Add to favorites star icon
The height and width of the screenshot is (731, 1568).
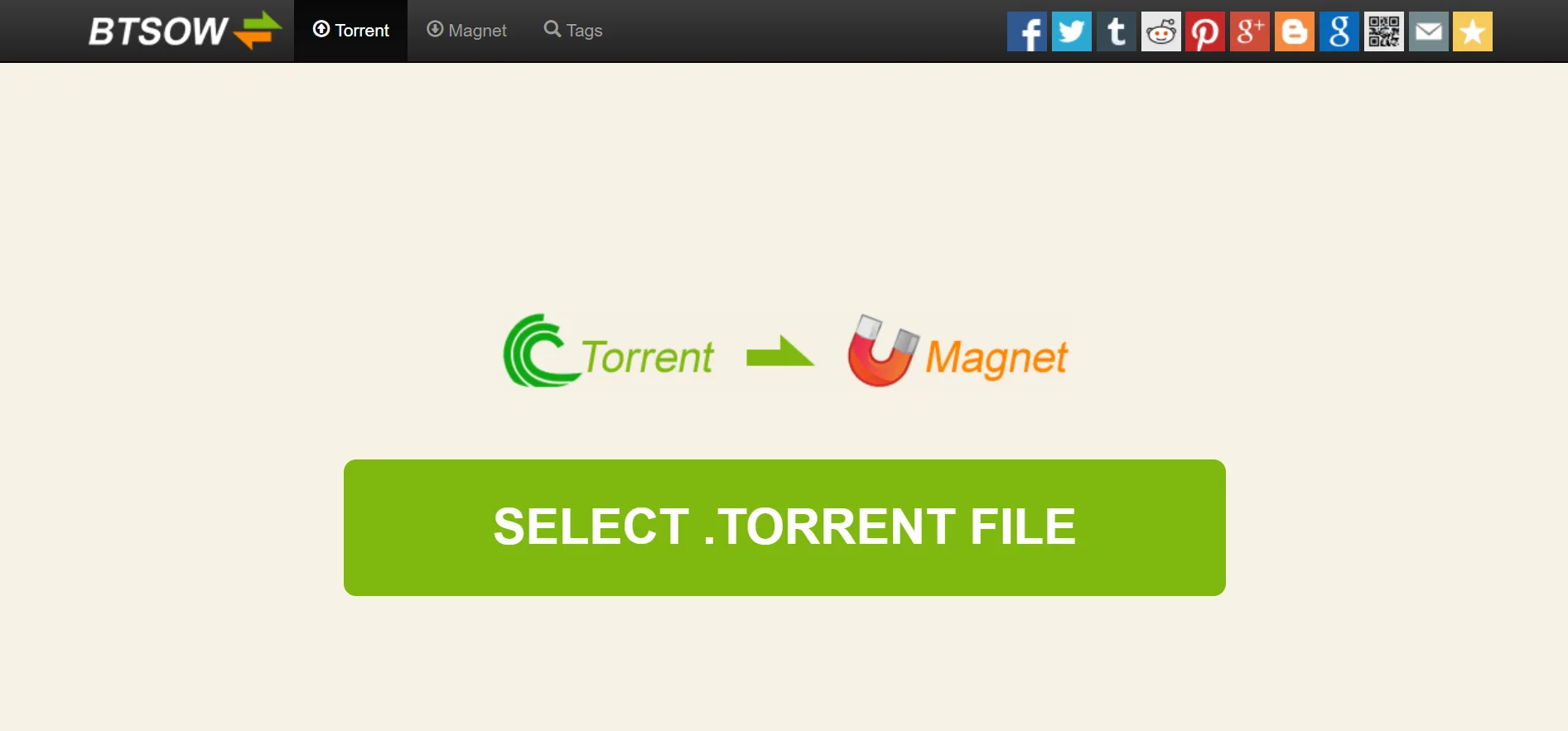[x=1473, y=31]
